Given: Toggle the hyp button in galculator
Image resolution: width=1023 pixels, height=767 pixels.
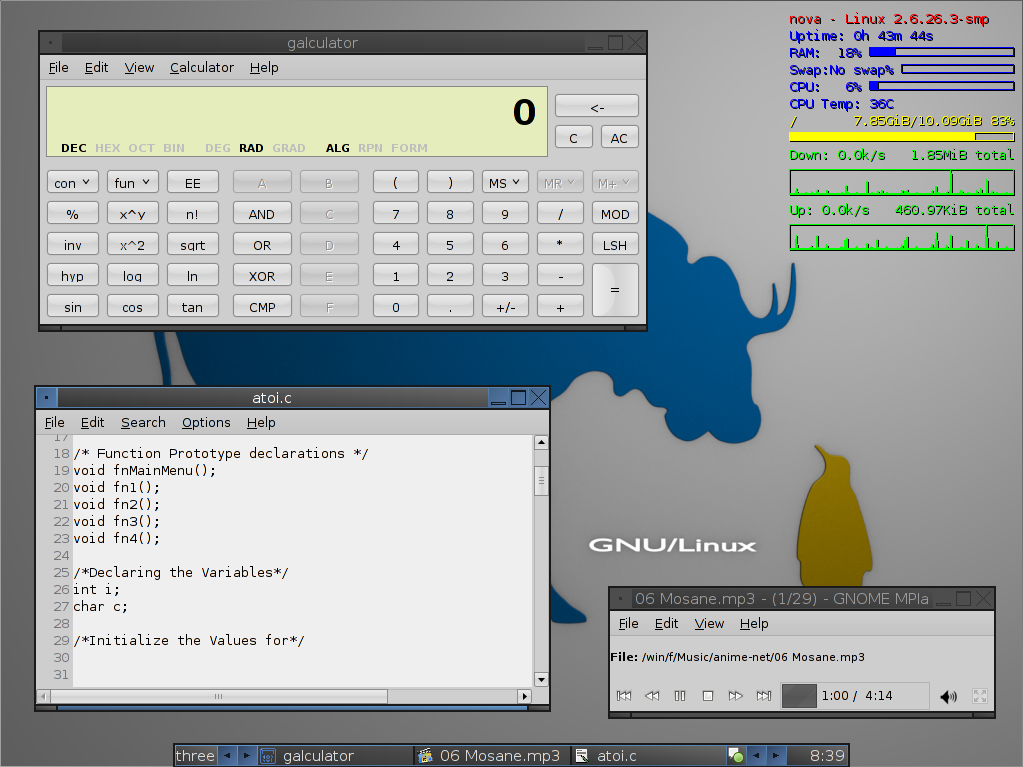Looking at the screenshot, I should pyautogui.click(x=73, y=276).
